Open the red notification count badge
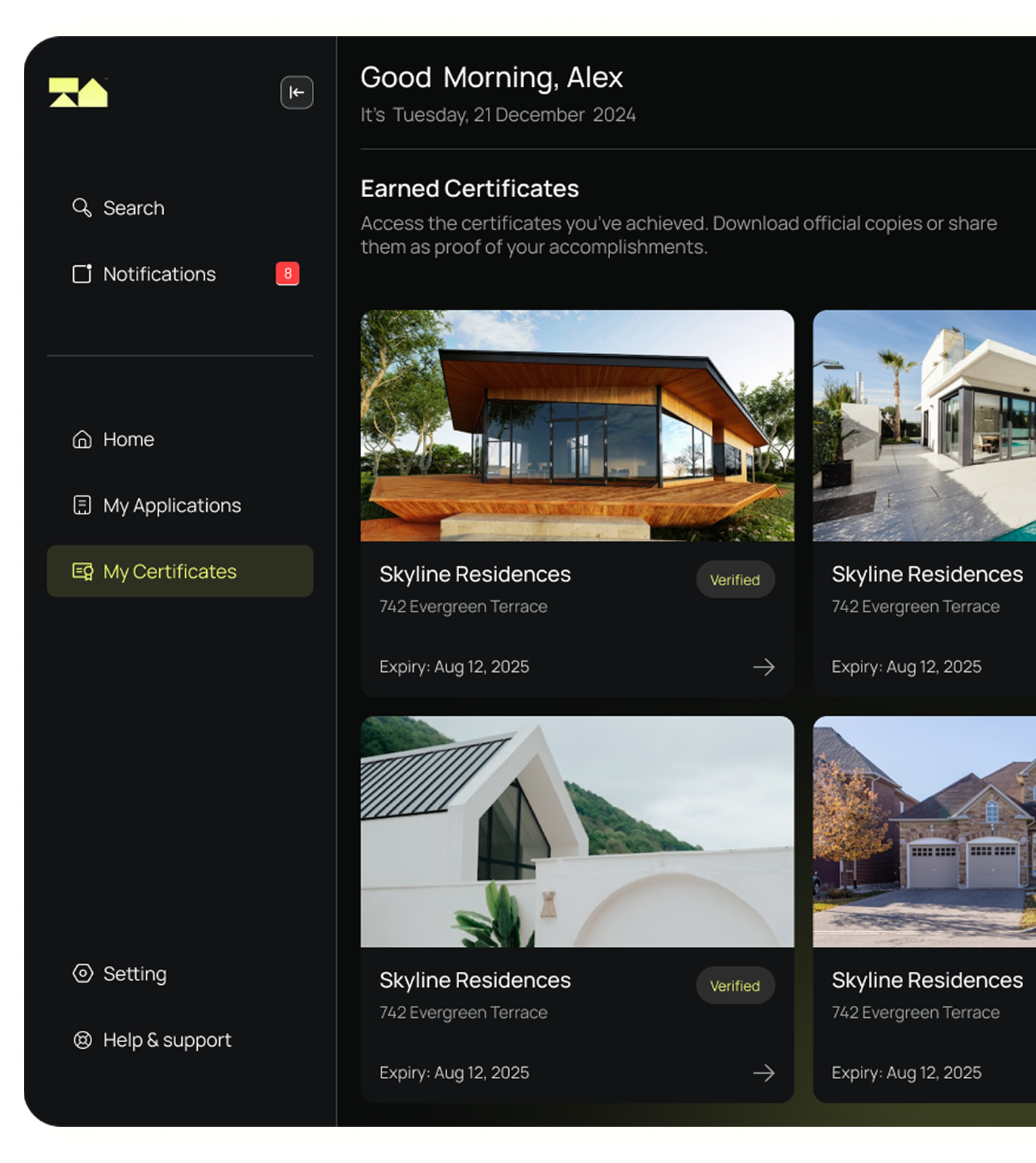Viewport: 1036px width, 1163px height. tap(287, 273)
